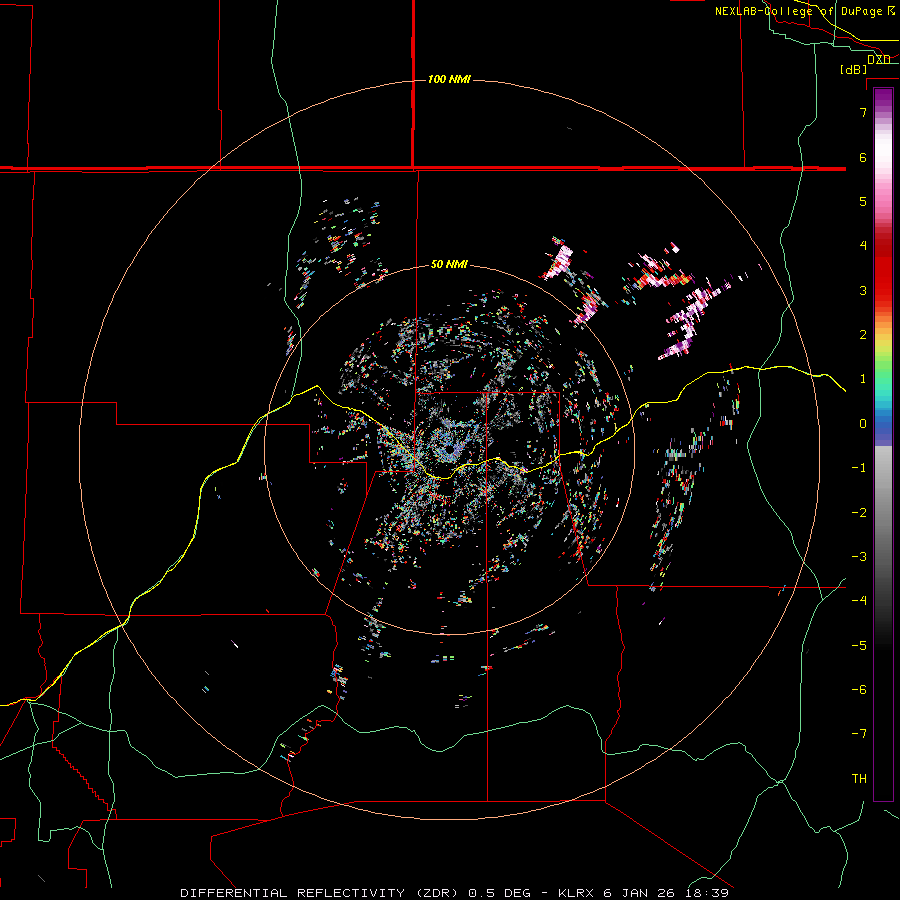The height and width of the screenshot is (900, 900).
Task: Click the -4 label on the ZDR scale
Action: (859, 600)
